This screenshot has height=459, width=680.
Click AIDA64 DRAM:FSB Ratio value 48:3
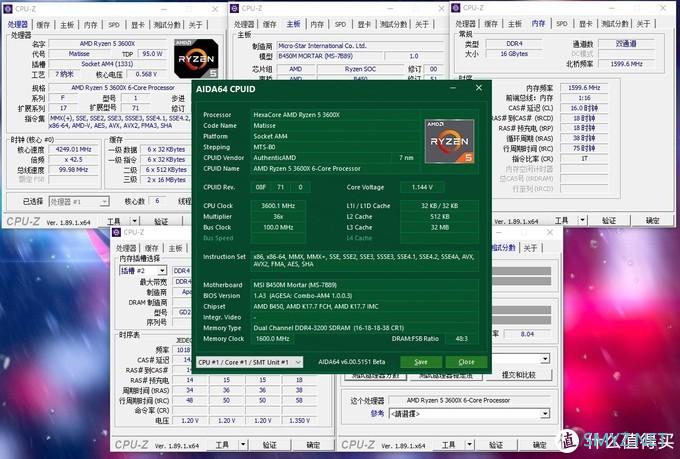point(461,338)
